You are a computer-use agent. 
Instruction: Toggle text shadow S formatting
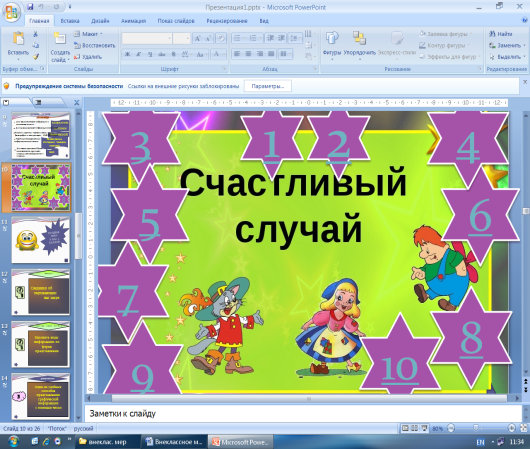[173, 54]
